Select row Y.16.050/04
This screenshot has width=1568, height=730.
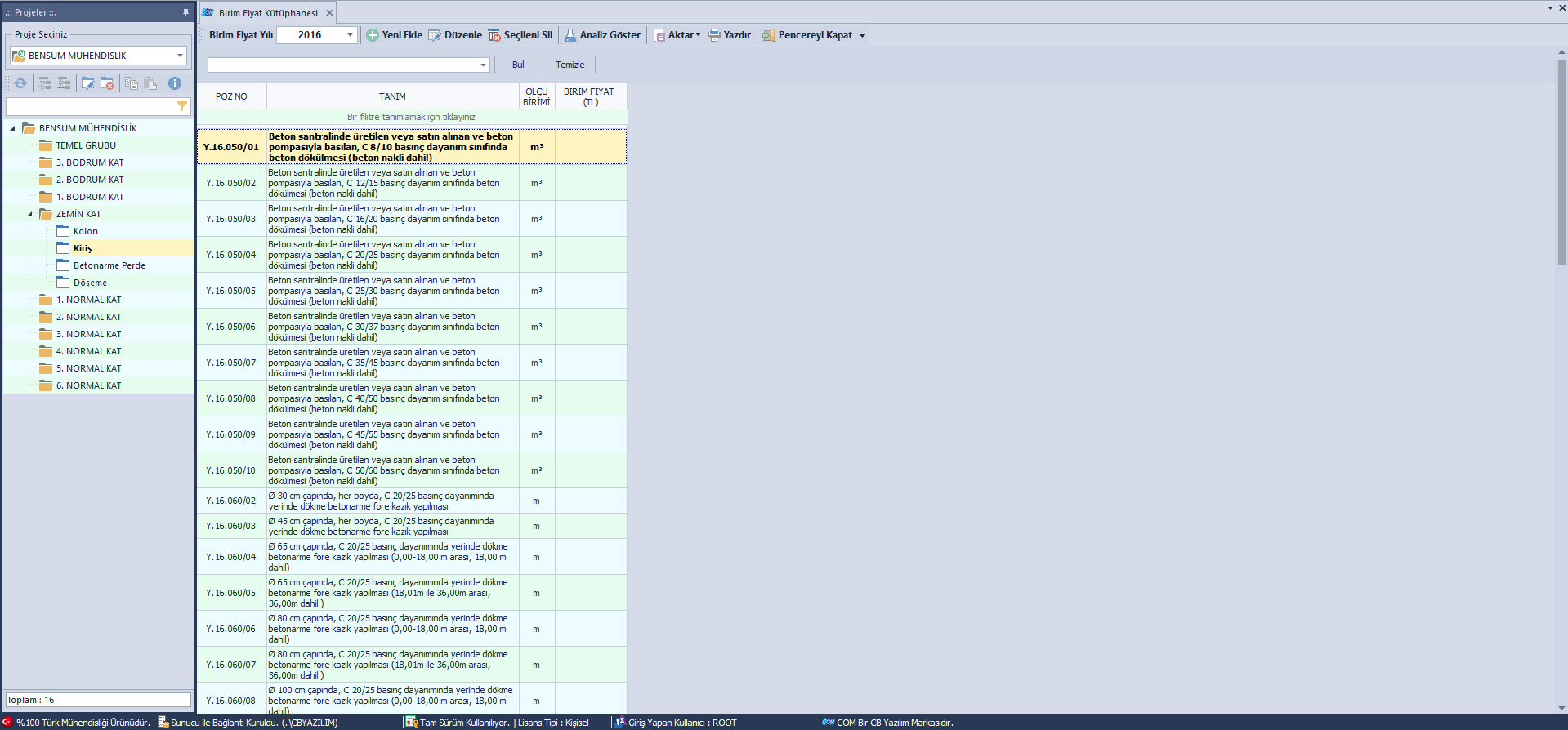pos(411,255)
